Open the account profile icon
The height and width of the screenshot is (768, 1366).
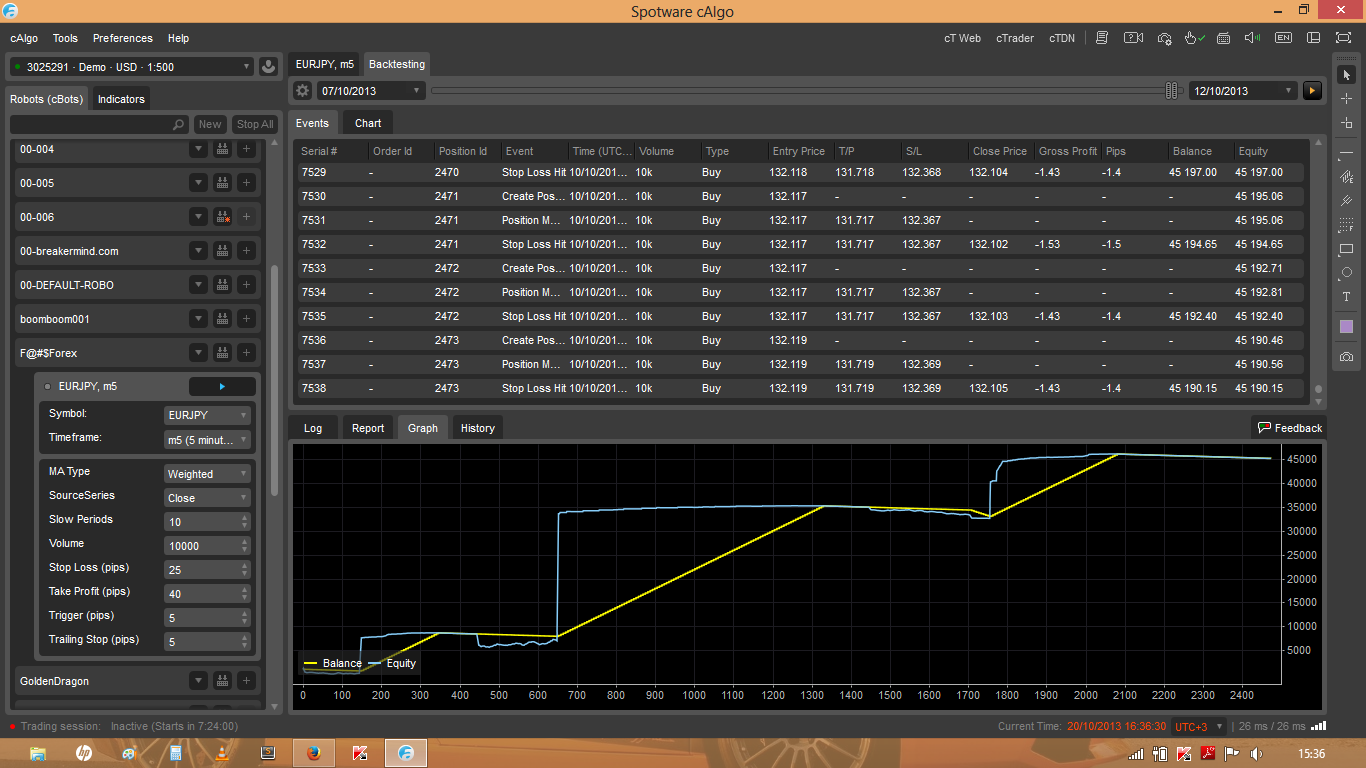268,67
